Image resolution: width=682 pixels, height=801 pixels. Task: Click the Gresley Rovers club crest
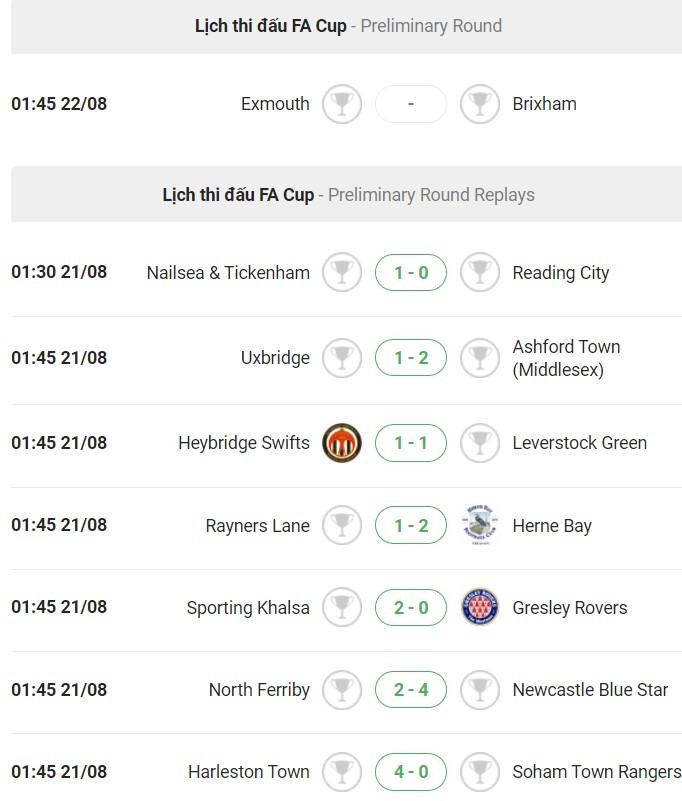pyautogui.click(x=480, y=607)
